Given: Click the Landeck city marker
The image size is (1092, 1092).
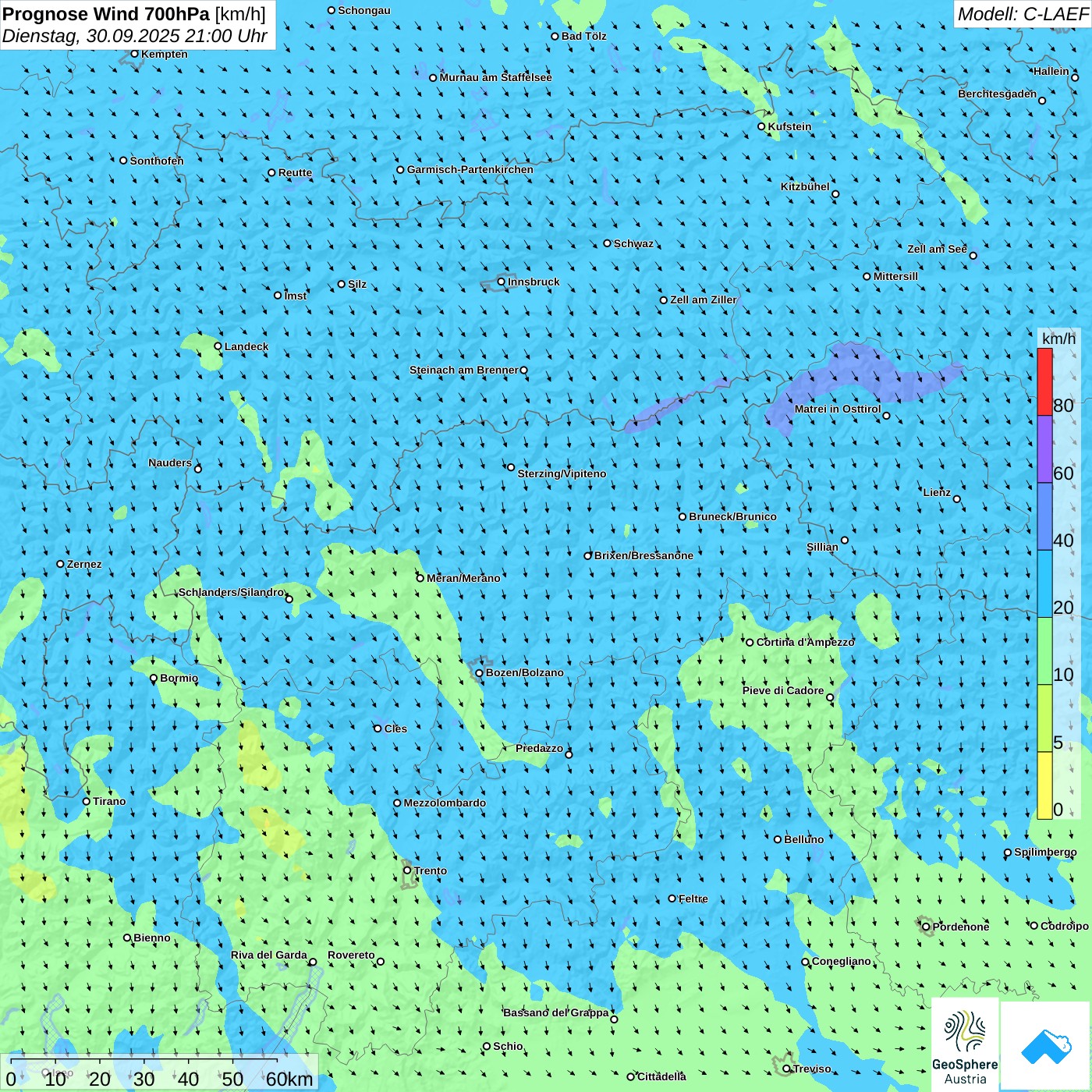Looking at the screenshot, I should point(218,346).
